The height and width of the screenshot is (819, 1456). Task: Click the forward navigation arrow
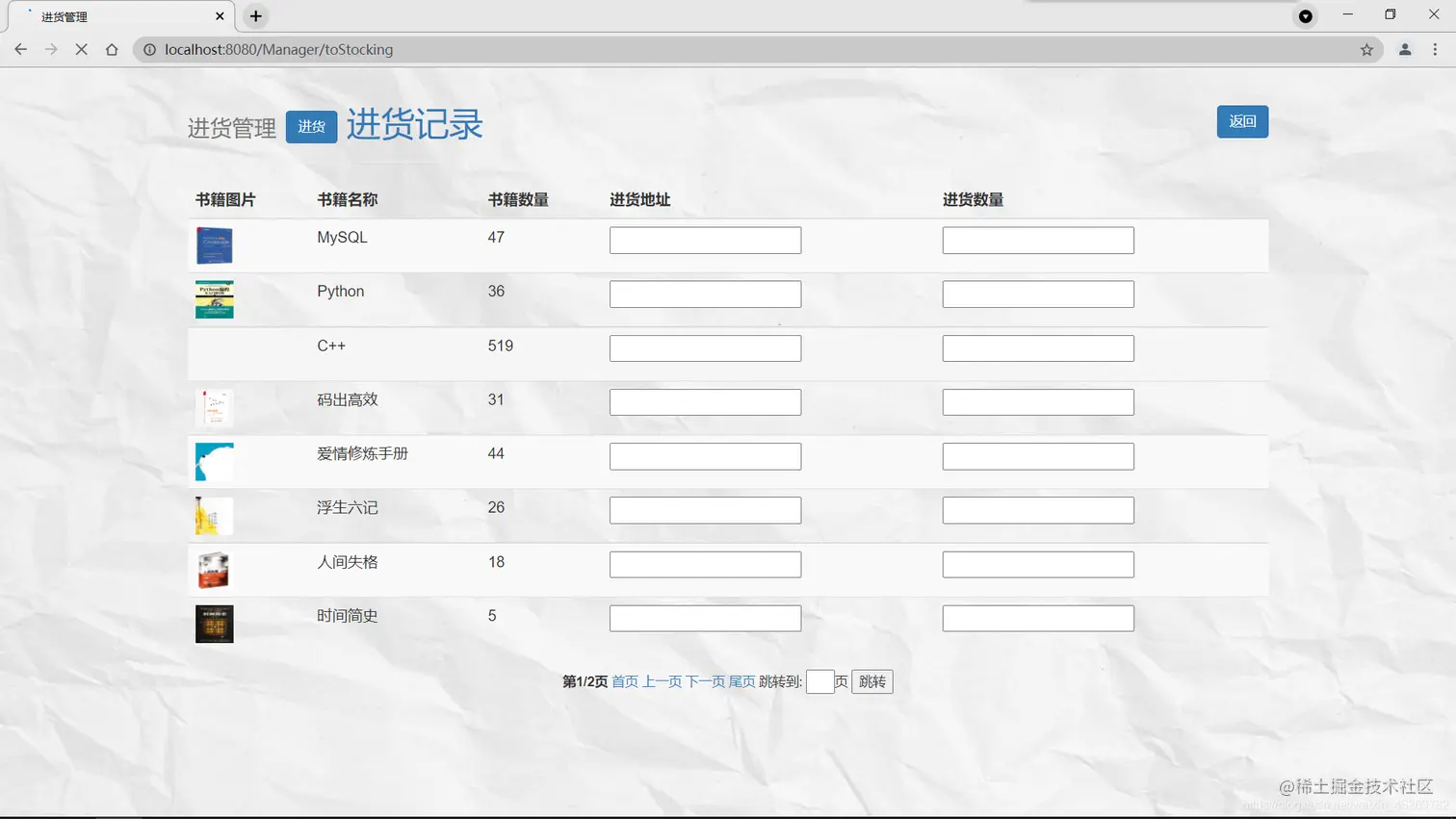tap(50, 49)
